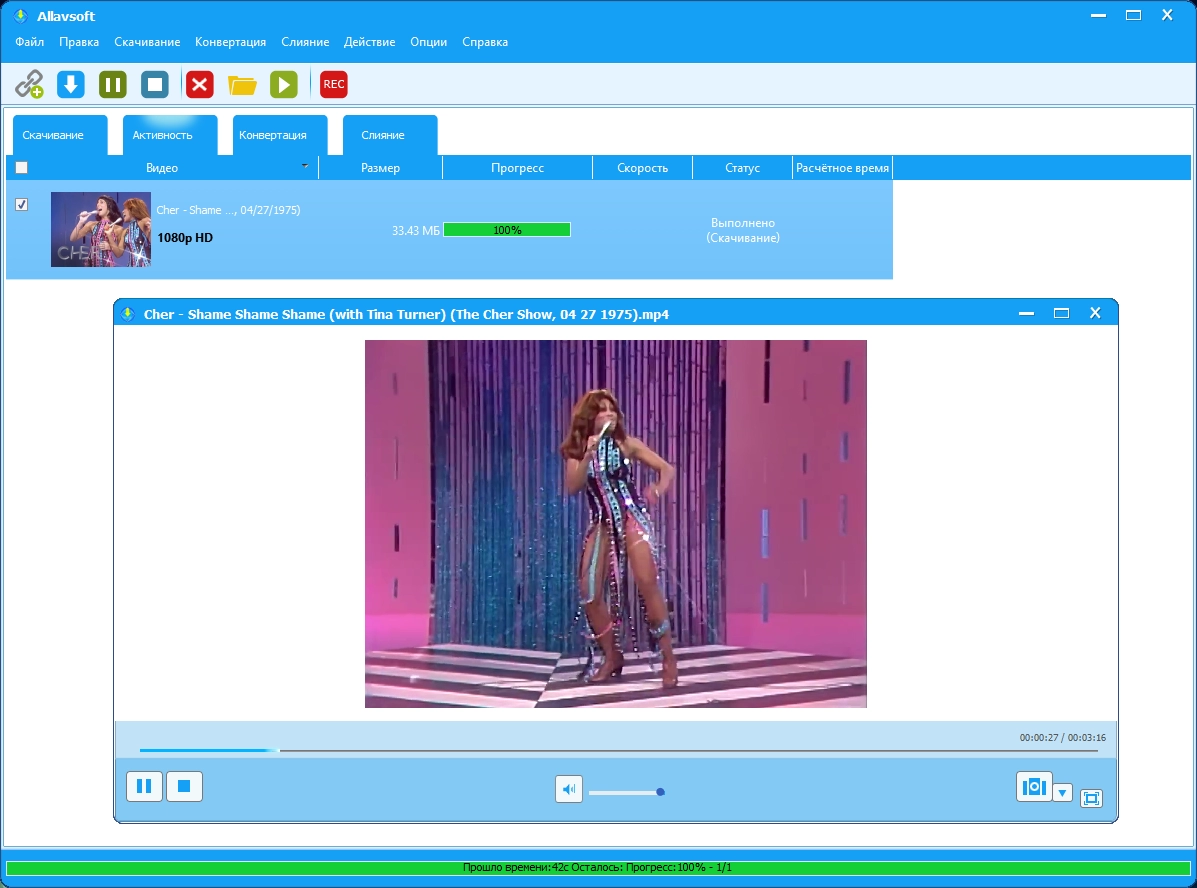This screenshot has height=888, width=1197.
Task: Stop download with blue toolbar stop icon
Action: (x=155, y=84)
